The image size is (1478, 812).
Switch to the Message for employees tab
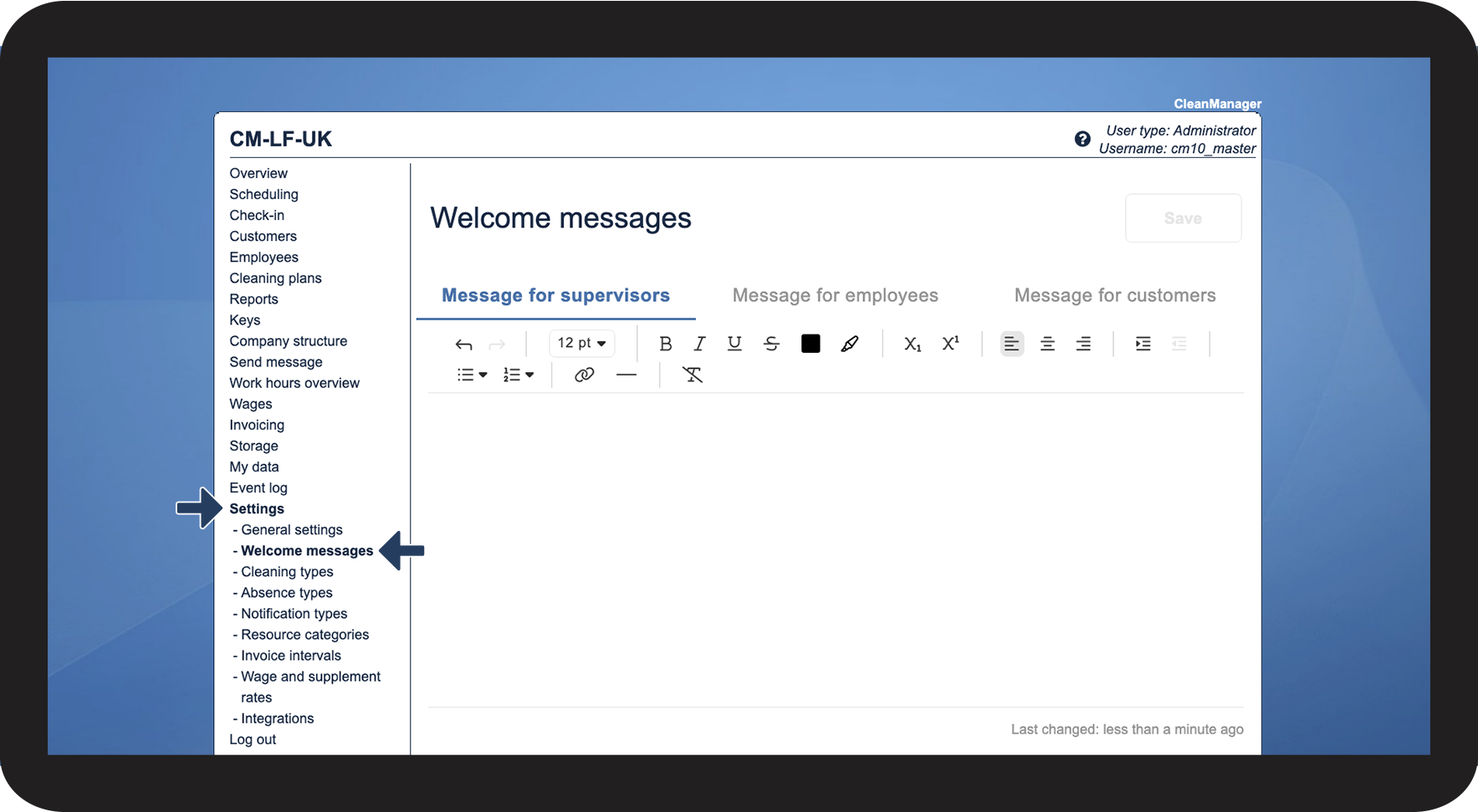tap(835, 294)
